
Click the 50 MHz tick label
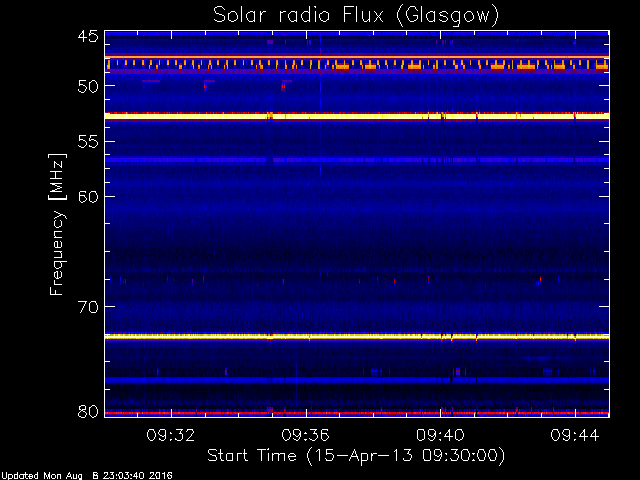(88, 86)
